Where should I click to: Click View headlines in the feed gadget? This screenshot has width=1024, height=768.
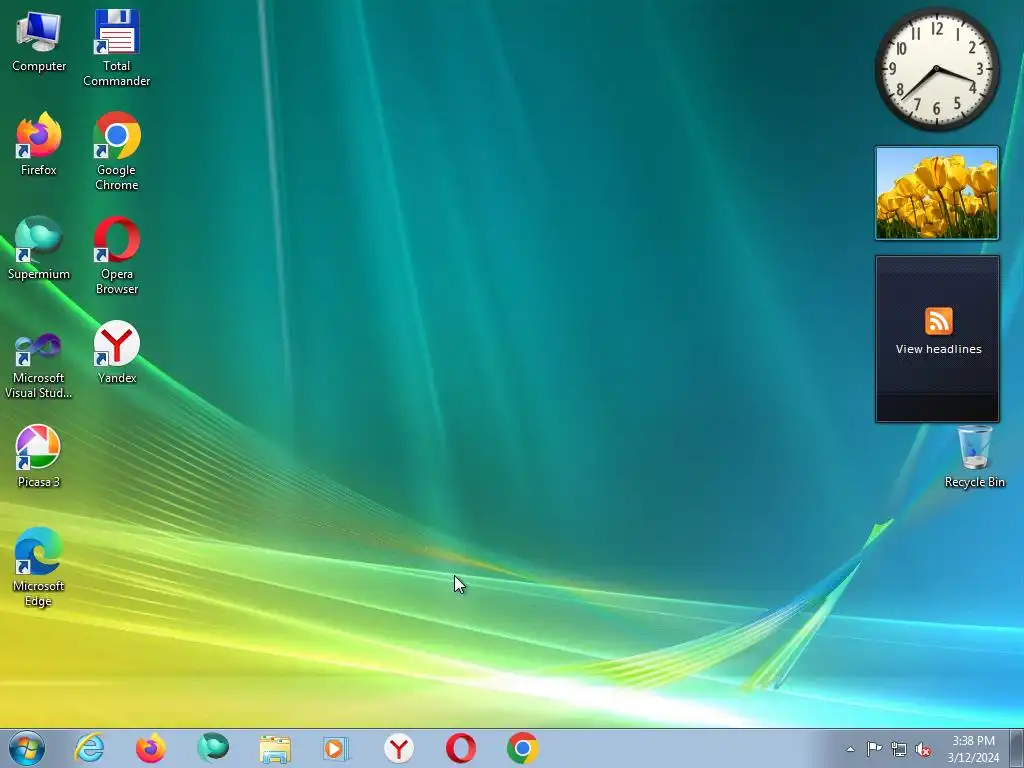tap(938, 349)
